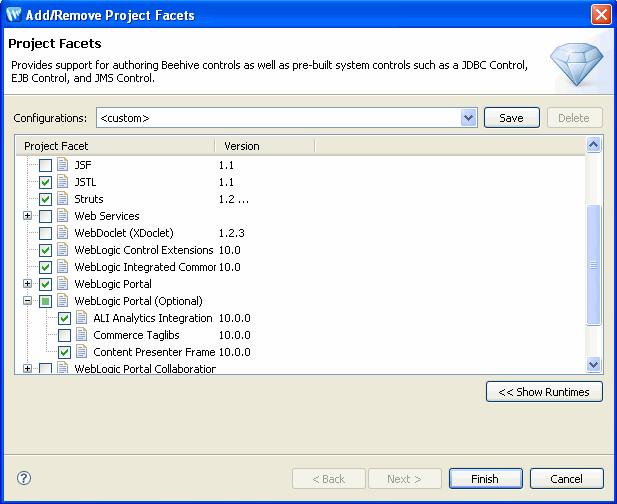Select the WebLogic Control Extensions label

click(144, 250)
